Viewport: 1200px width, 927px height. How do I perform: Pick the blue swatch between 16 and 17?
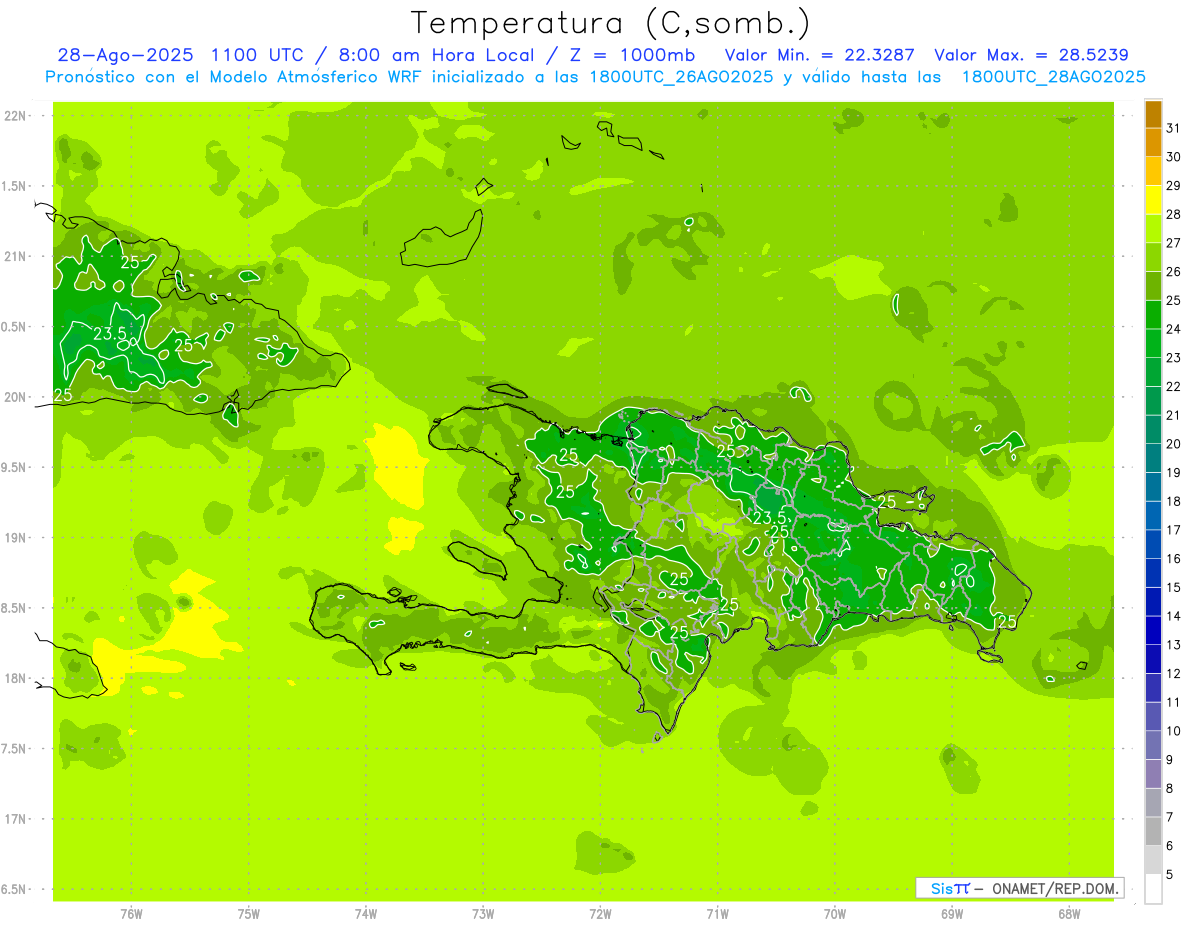tap(1153, 544)
